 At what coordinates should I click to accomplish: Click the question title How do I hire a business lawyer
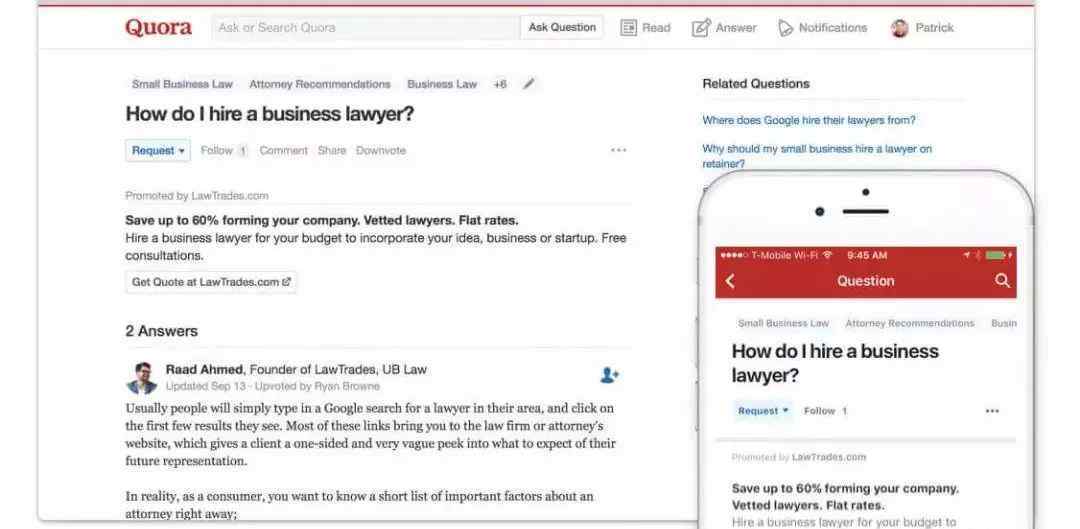point(270,114)
